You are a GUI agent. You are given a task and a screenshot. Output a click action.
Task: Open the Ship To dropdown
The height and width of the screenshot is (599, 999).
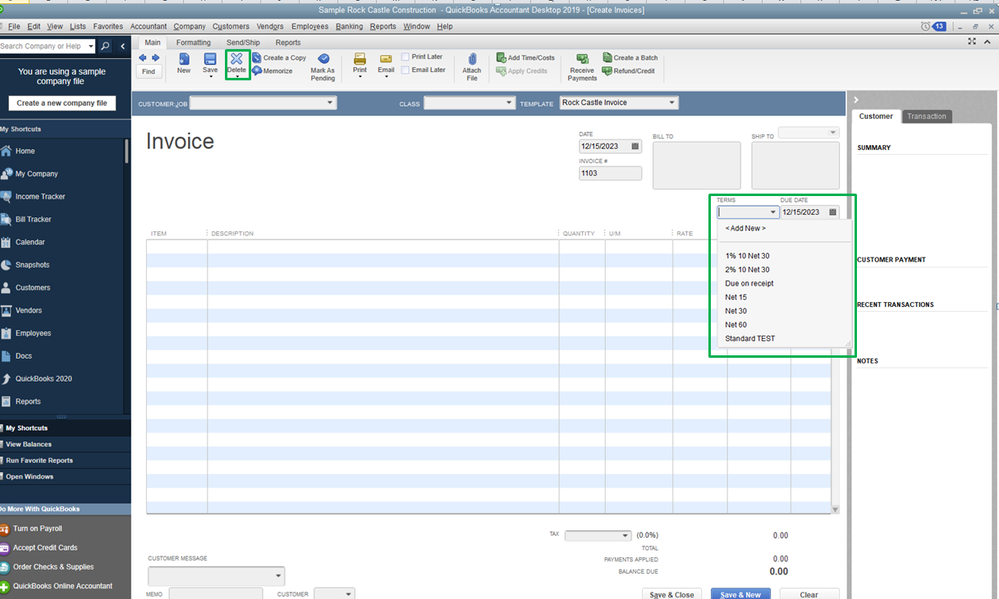(832, 133)
